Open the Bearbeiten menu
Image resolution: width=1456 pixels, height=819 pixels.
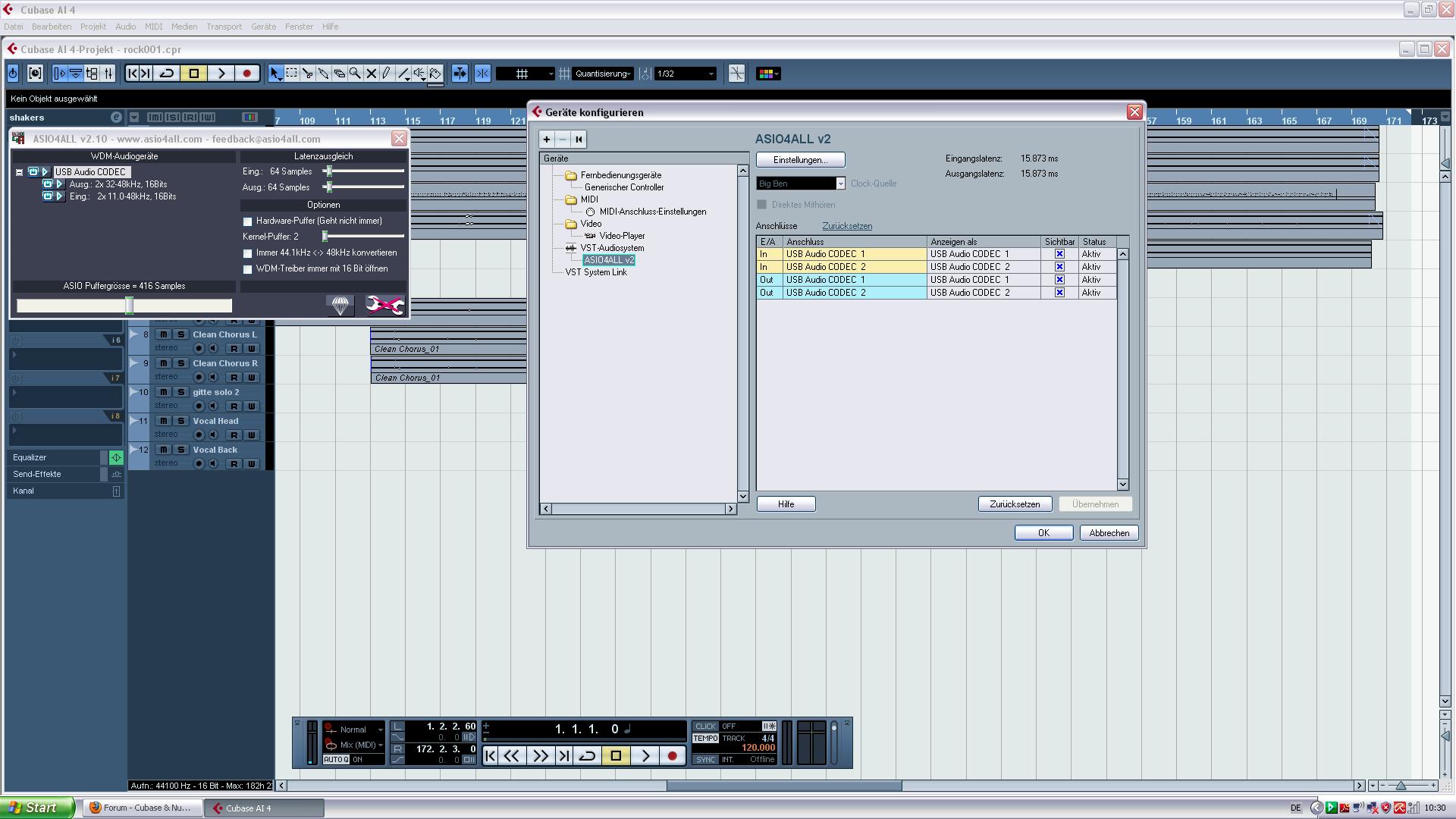pos(52,27)
